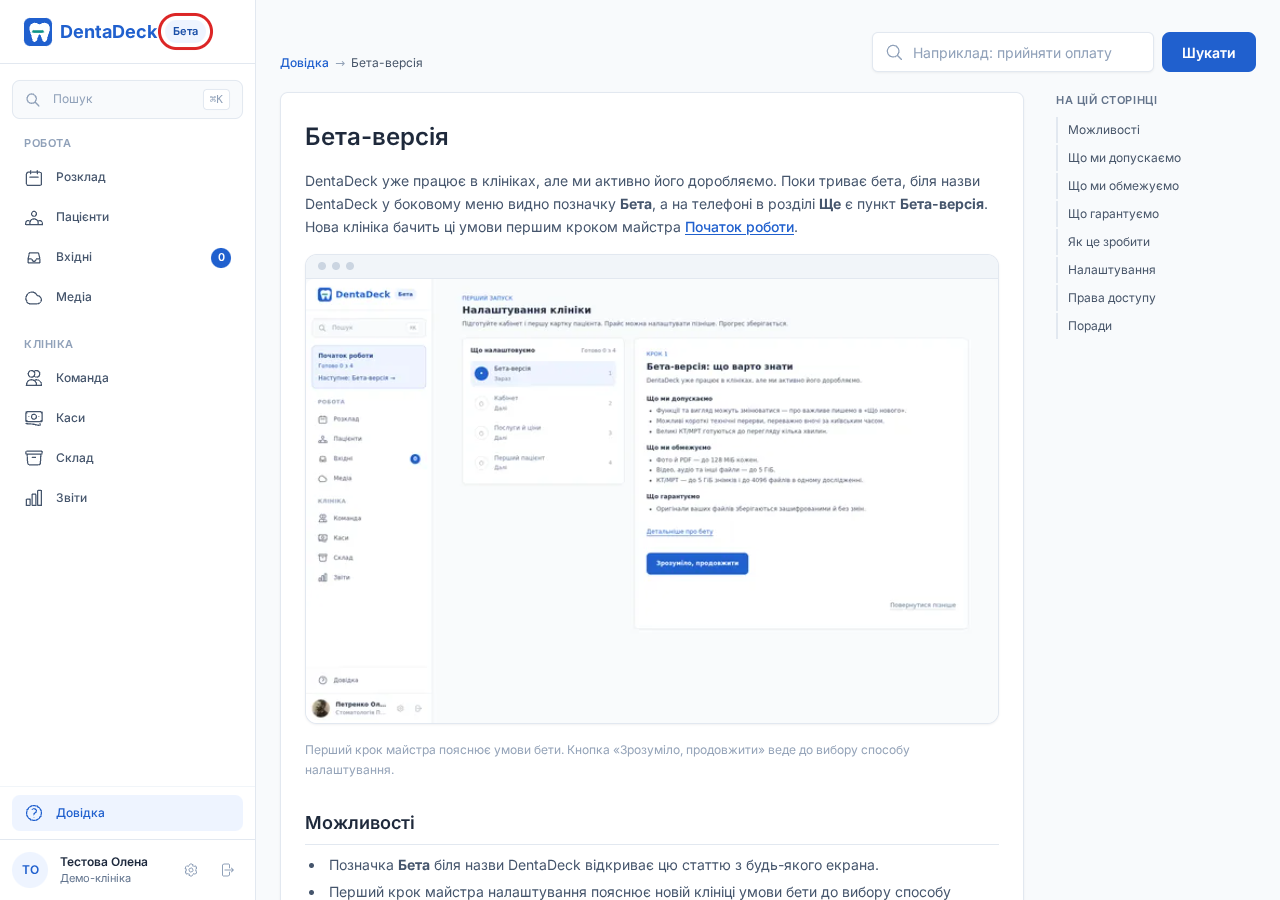Open the Команда menu item
1280x900 pixels.
pyautogui.click(x=127, y=378)
